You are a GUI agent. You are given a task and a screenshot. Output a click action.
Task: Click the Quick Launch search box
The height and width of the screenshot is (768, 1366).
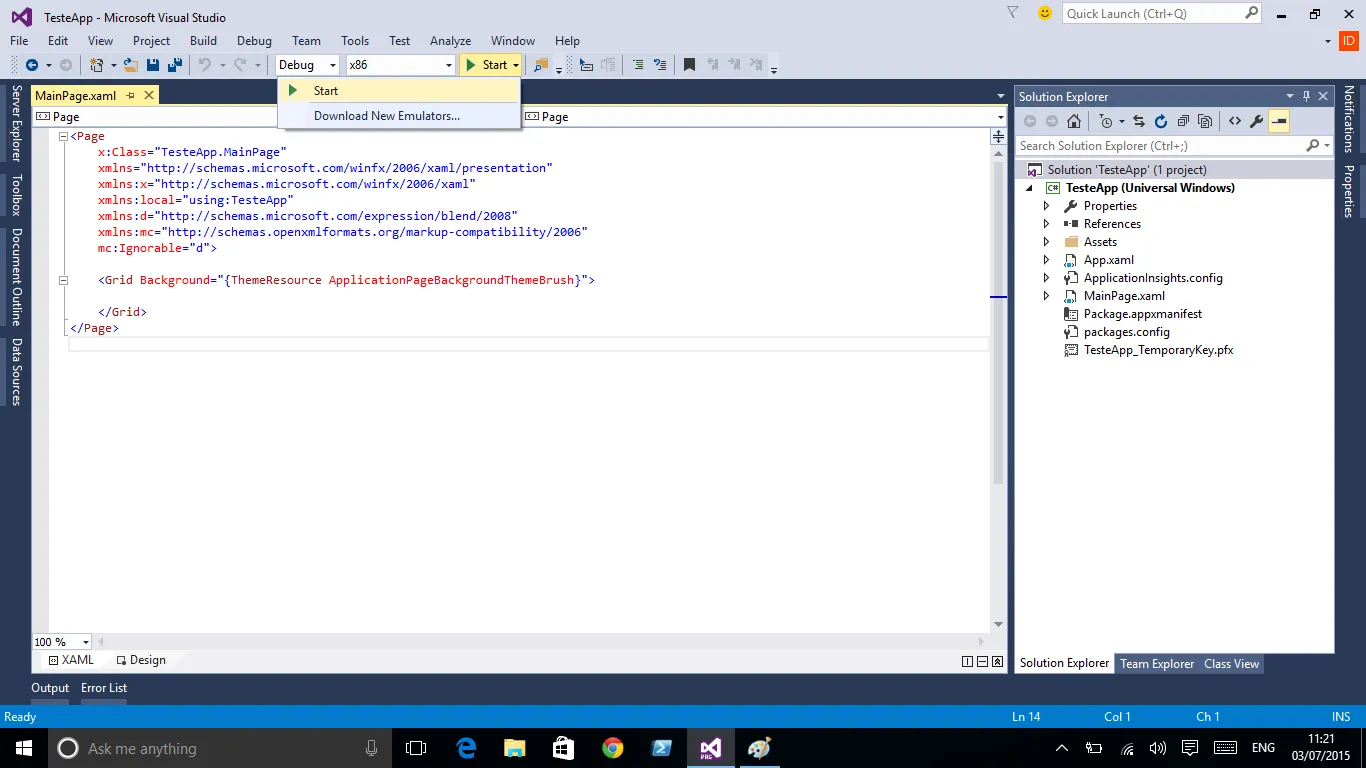(x=1163, y=13)
